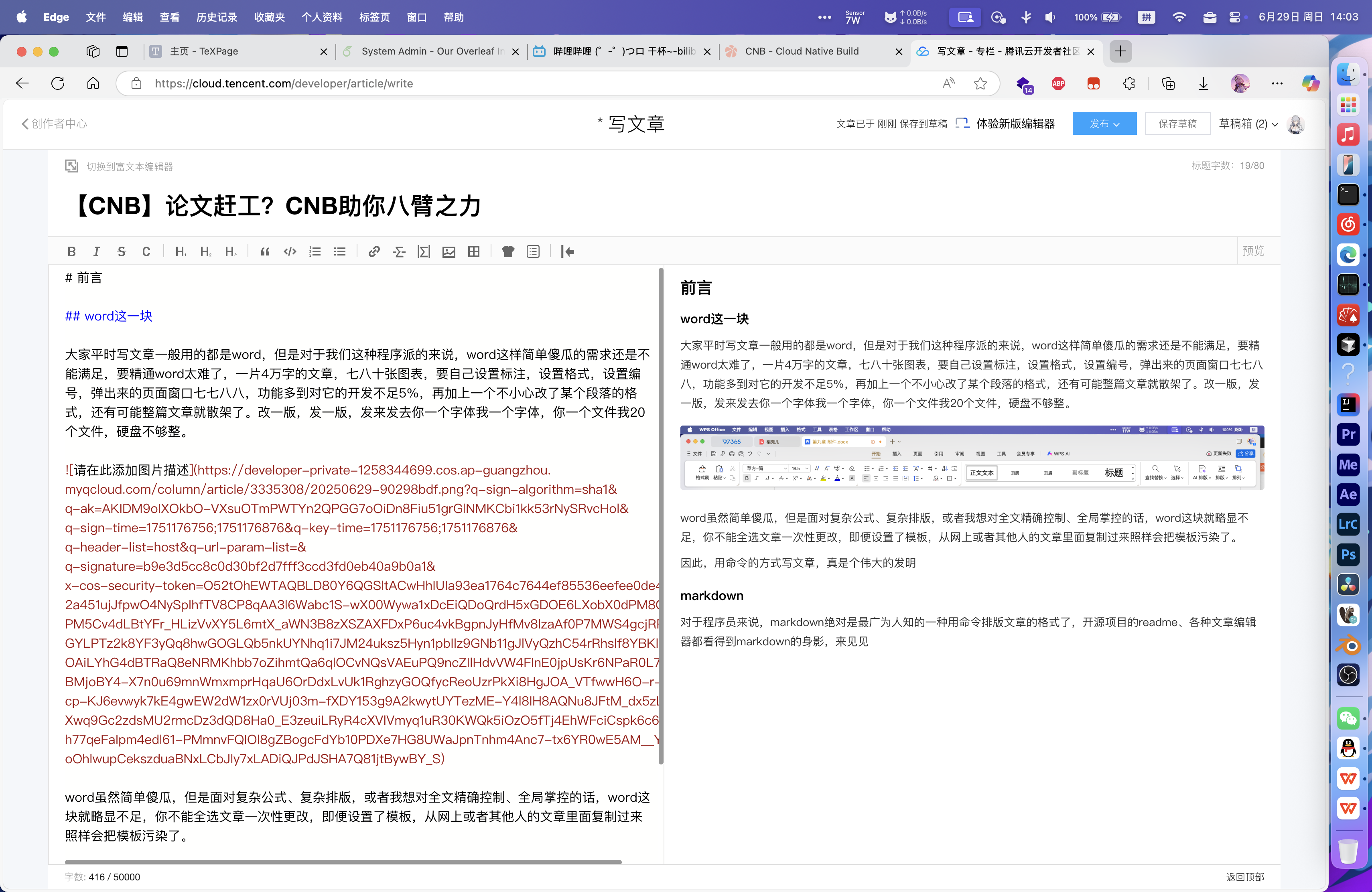Insert a table
Image resolution: width=1372 pixels, height=892 pixels.
pyautogui.click(x=473, y=252)
